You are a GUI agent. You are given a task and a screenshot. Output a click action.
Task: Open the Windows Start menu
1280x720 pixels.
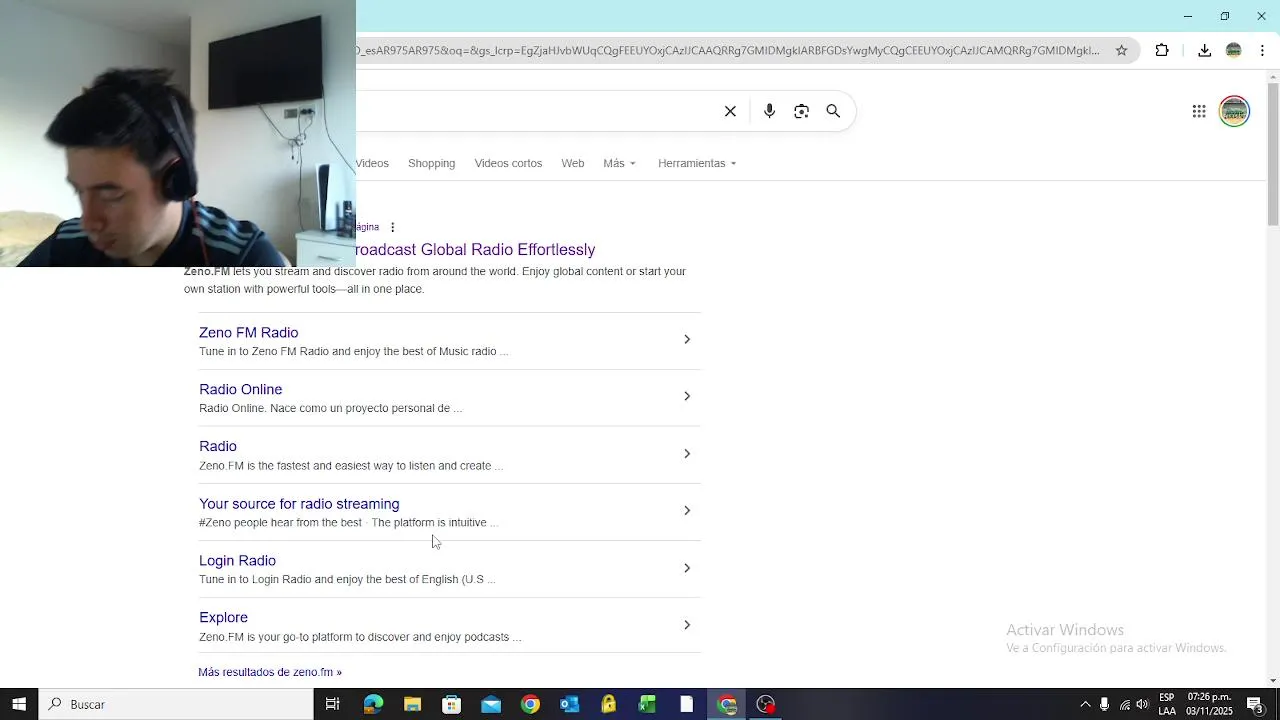[19, 704]
